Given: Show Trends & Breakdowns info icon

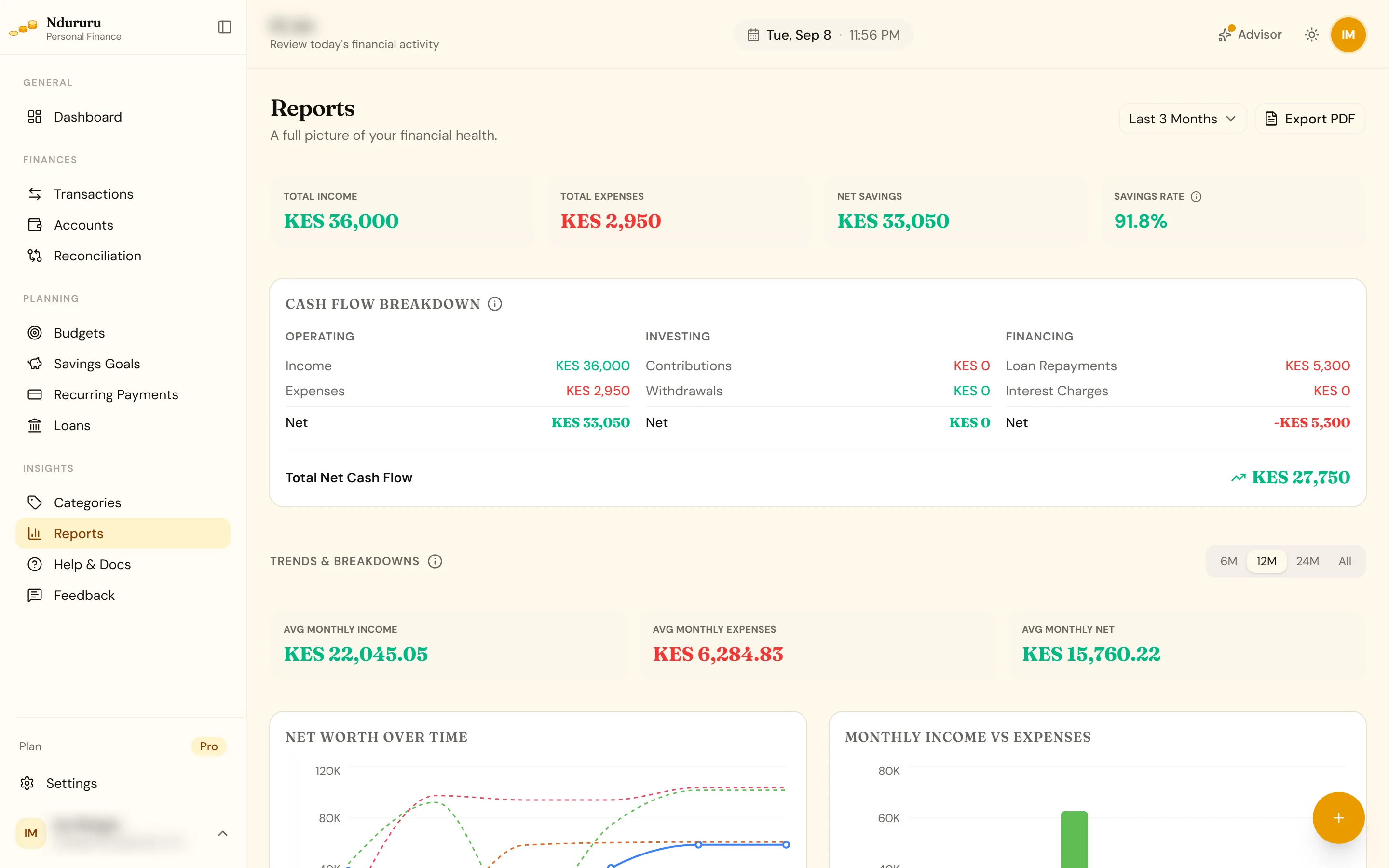Looking at the screenshot, I should tap(435, 561).
